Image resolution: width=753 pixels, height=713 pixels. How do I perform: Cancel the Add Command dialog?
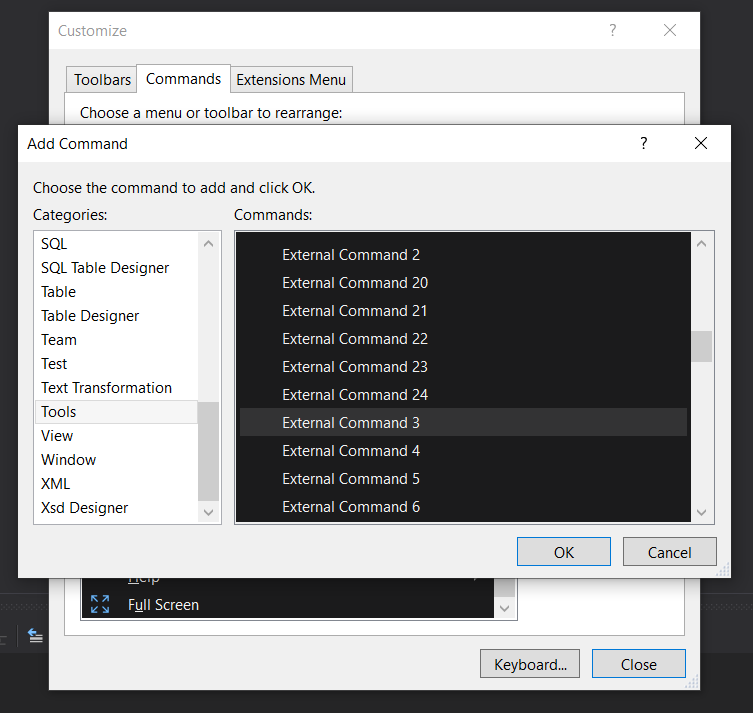(x=669, y=552)
